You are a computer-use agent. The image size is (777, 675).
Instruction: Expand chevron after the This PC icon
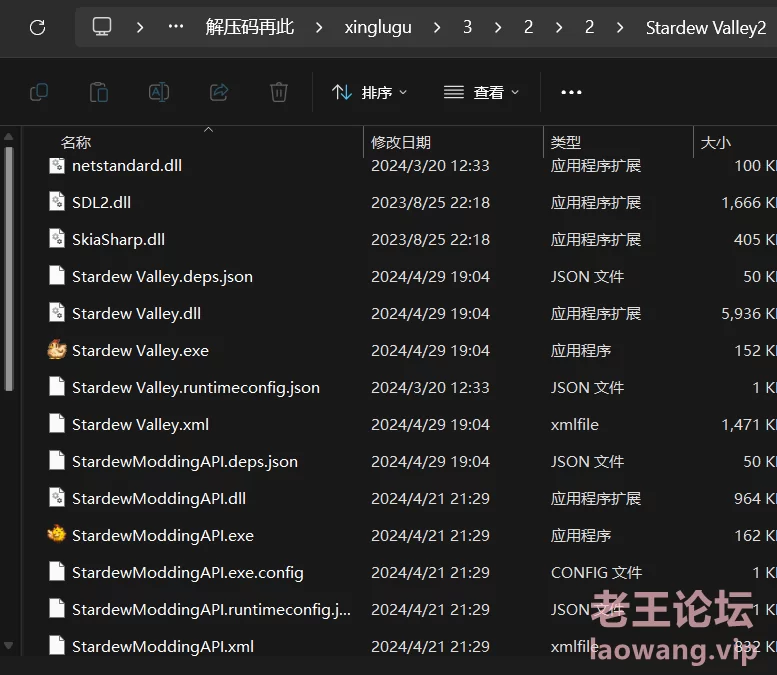pos(140,27)
